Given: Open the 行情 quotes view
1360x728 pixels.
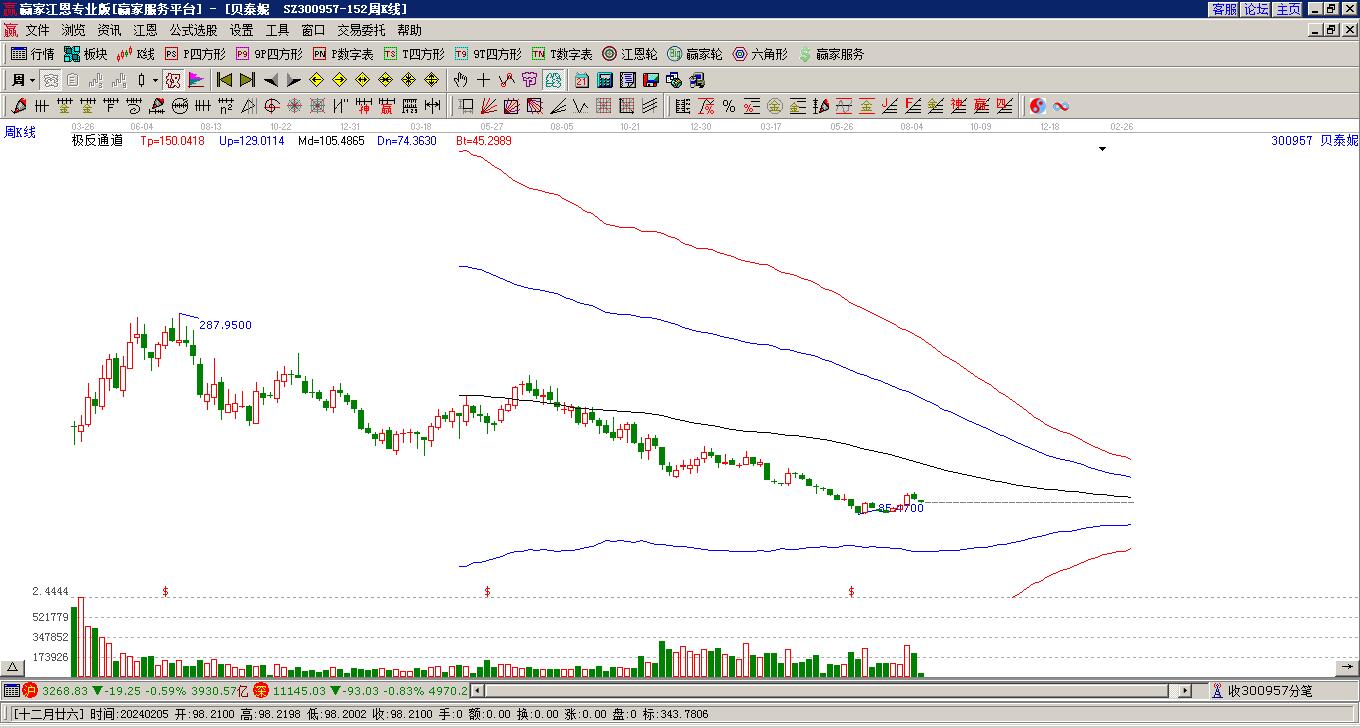Looking at the screenshot, I should pyautogui.click(x=33, y=54).
